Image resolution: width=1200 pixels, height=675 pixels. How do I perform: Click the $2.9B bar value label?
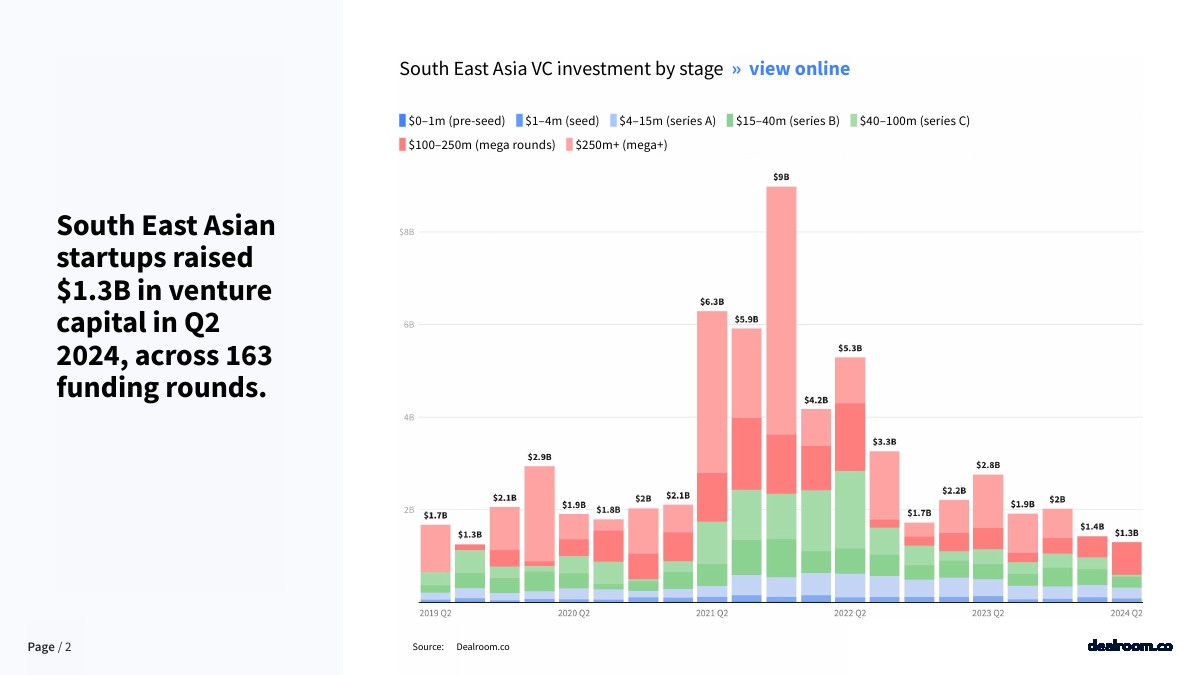click(539, 457)
